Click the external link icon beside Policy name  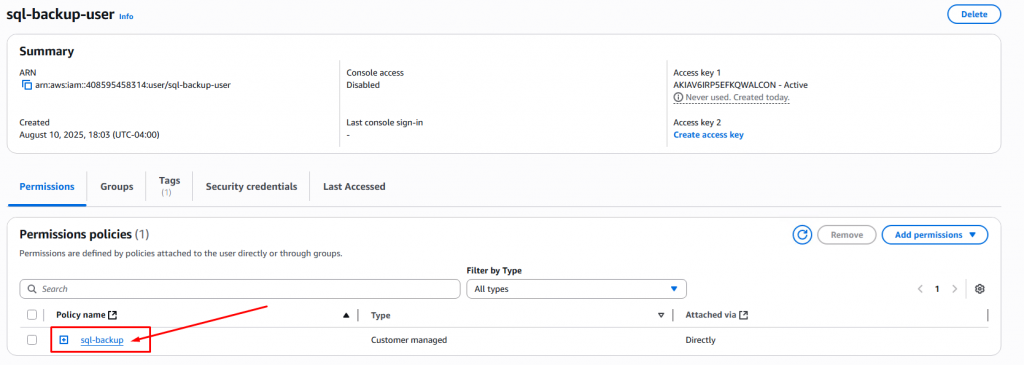[x=112, y=315]
